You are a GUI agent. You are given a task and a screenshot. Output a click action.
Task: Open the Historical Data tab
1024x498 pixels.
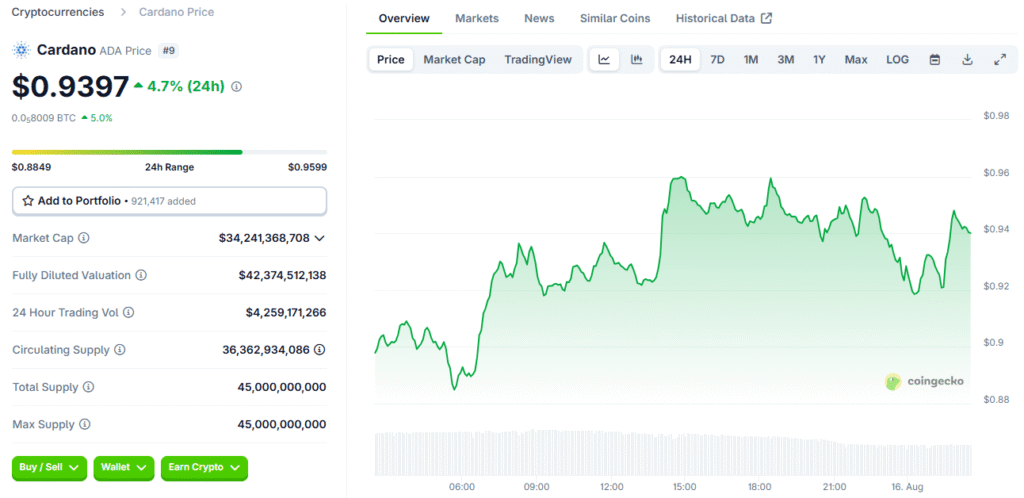[724, 18]
